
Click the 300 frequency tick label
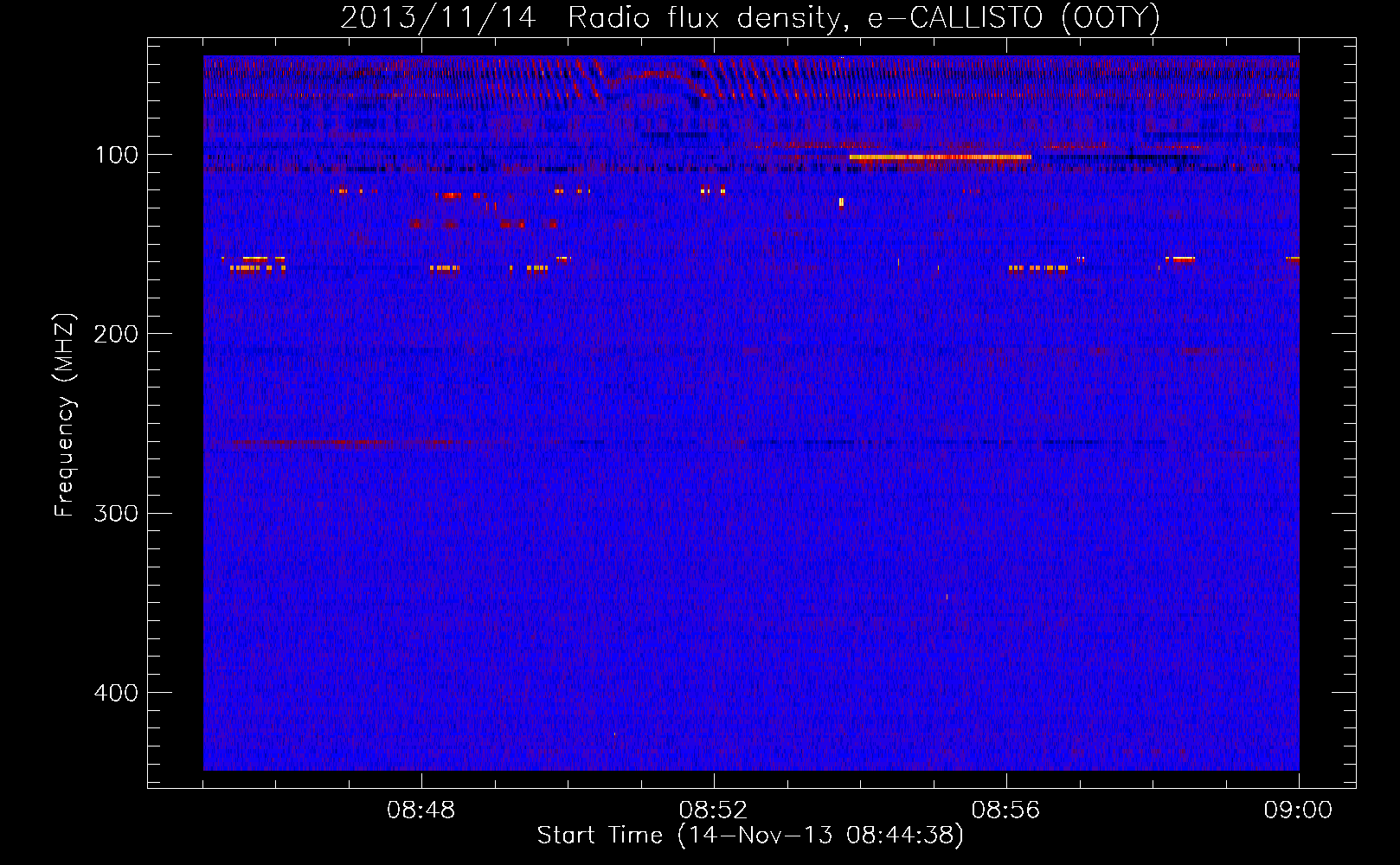pos(116,513)
